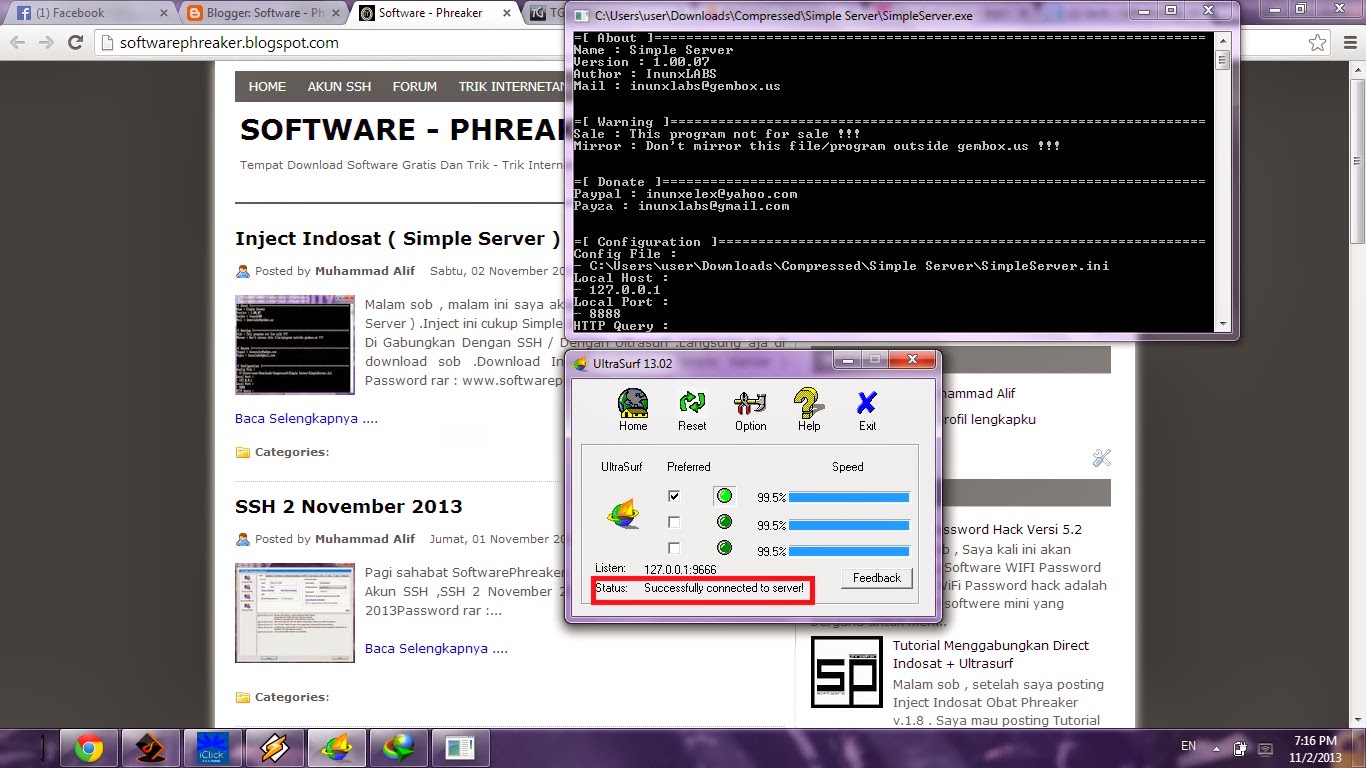
Task: Open Google Chrome from the taskbar
Action: click(x=88, y=748)
